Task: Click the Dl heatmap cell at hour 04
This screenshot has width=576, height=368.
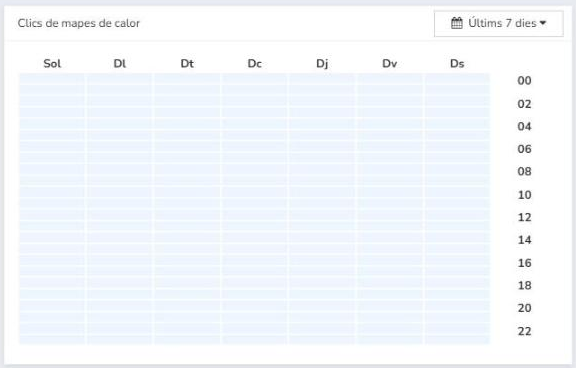Action: click(x=119, y=124)
